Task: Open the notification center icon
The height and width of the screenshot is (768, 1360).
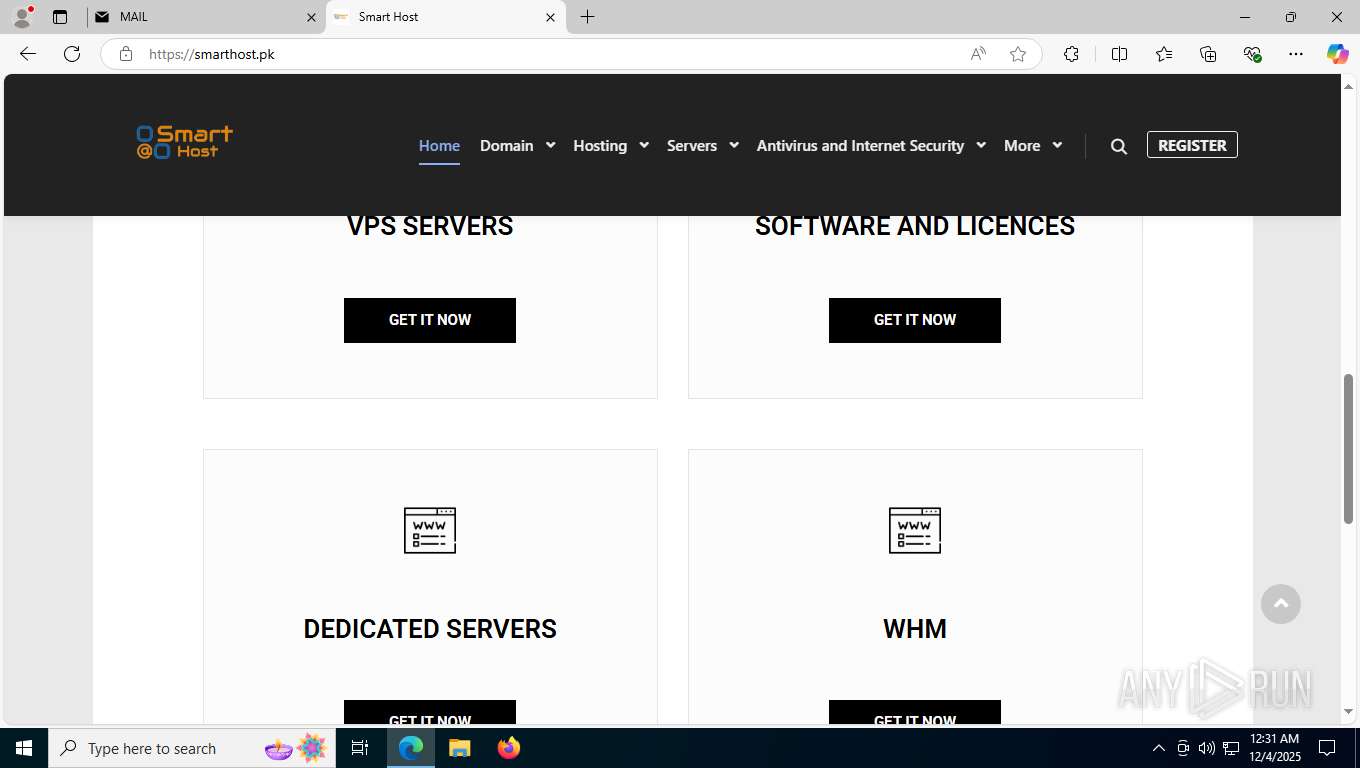Action: click(x=1327, y=748)
